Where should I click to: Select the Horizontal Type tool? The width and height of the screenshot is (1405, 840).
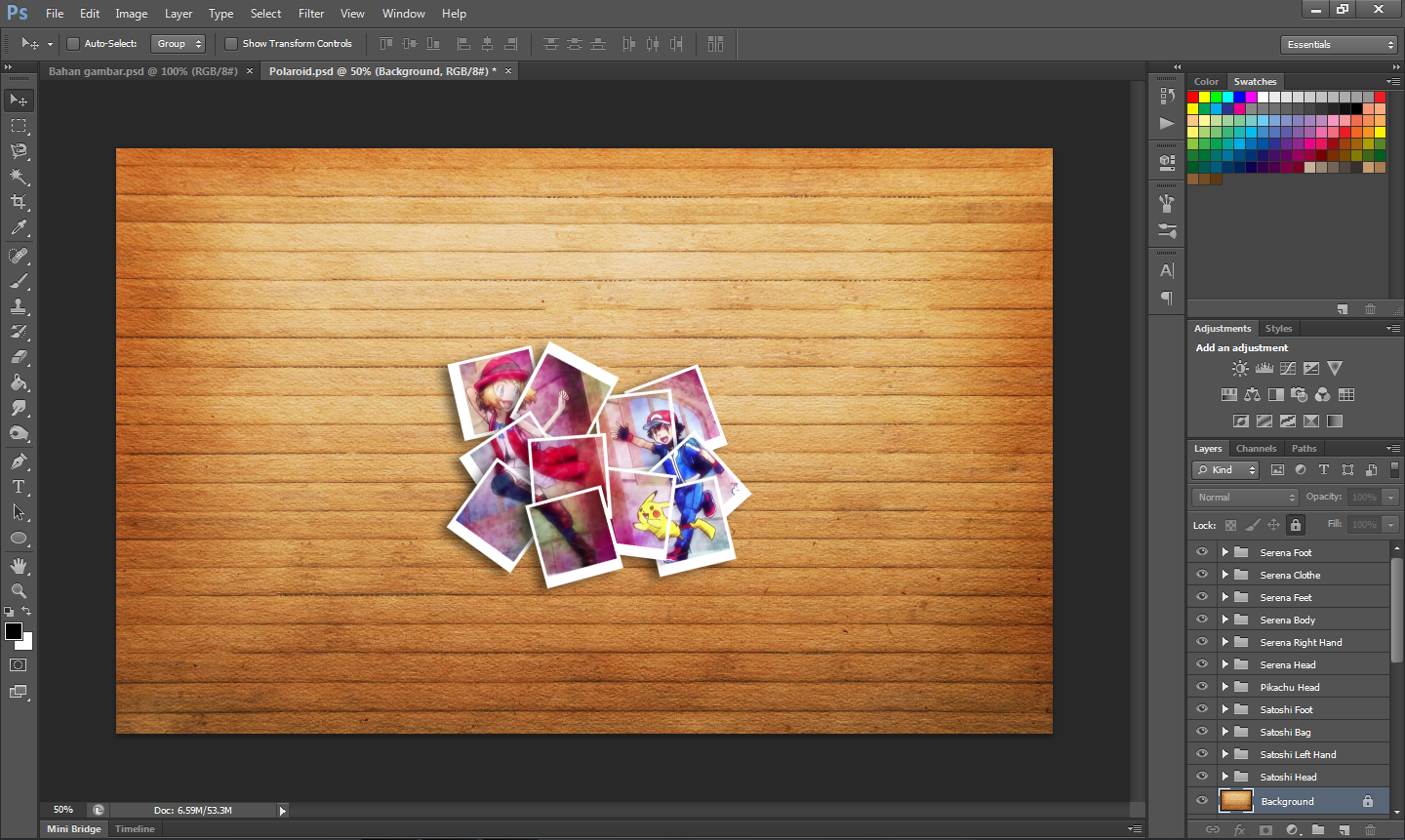tap(19, 486)
